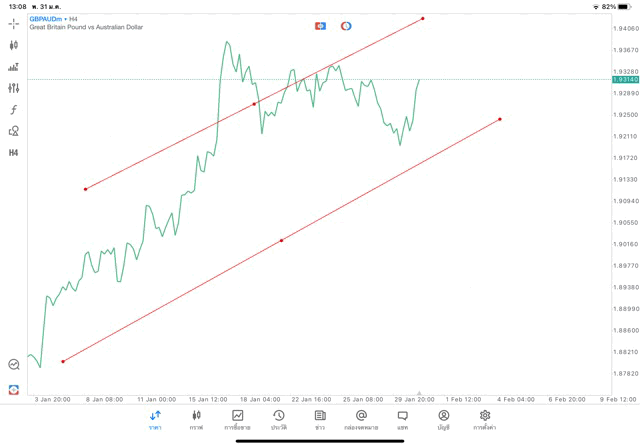The image size is (640, 447).
Task: Open the bar chart settings icon in sidebar
Action: (x=13, y=67)
